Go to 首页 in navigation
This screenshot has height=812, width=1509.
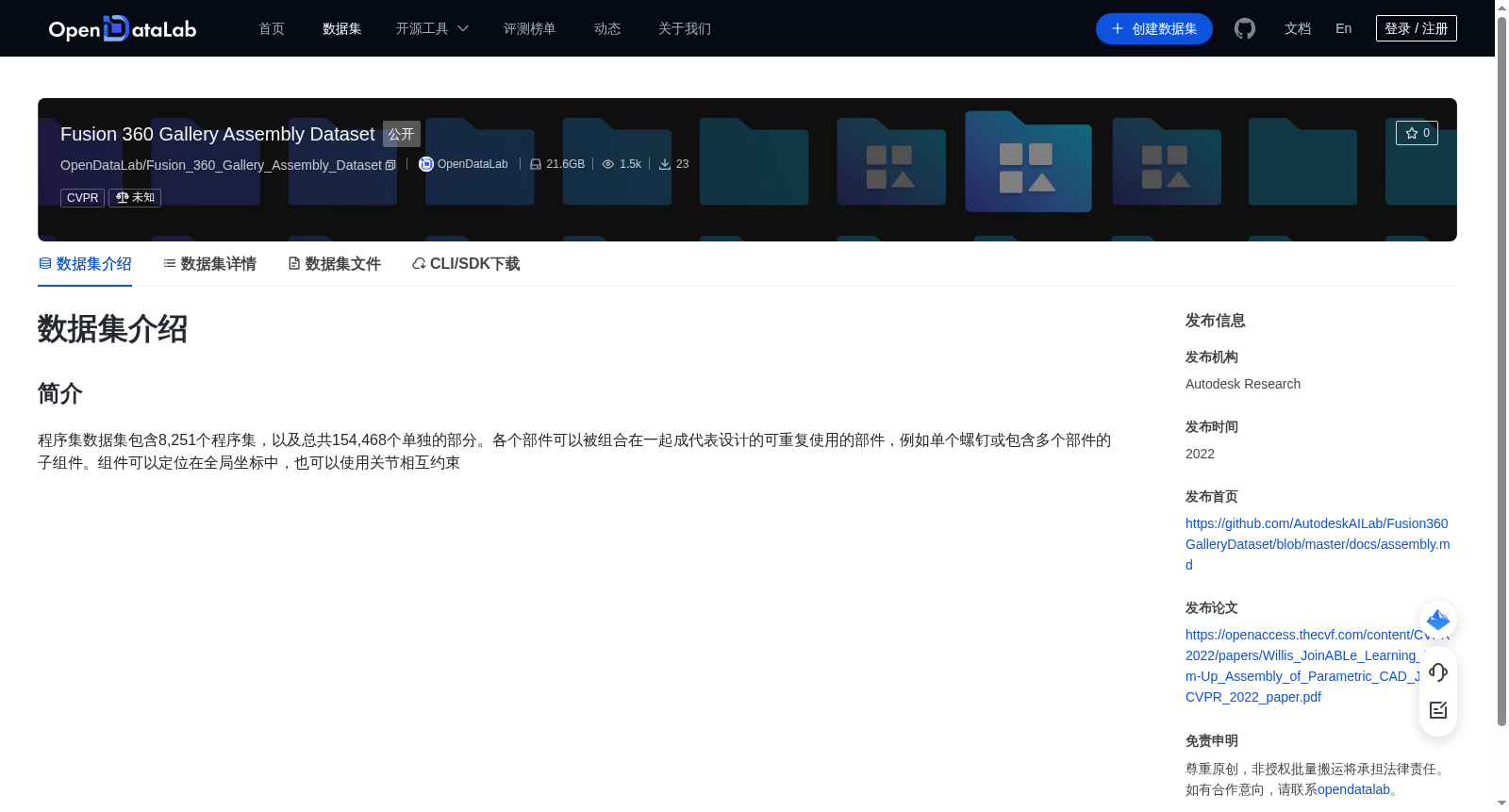tap(272, 28)
